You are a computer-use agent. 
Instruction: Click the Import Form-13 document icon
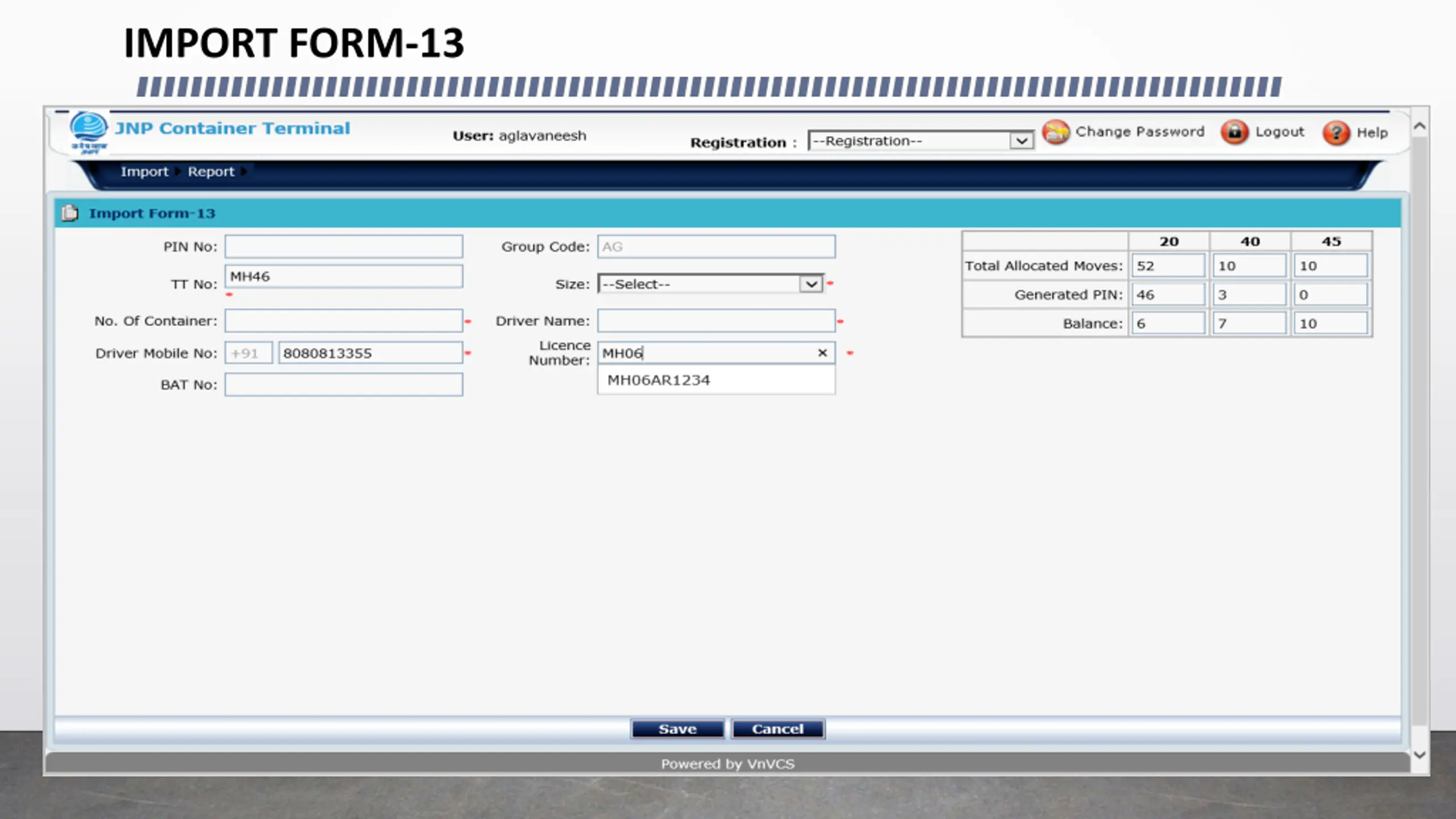pos(70,213)
